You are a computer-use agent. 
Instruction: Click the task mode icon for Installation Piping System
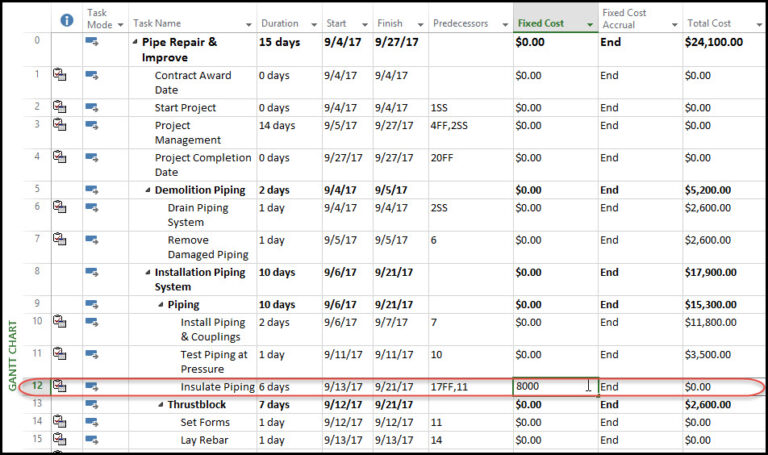[92, 272]
